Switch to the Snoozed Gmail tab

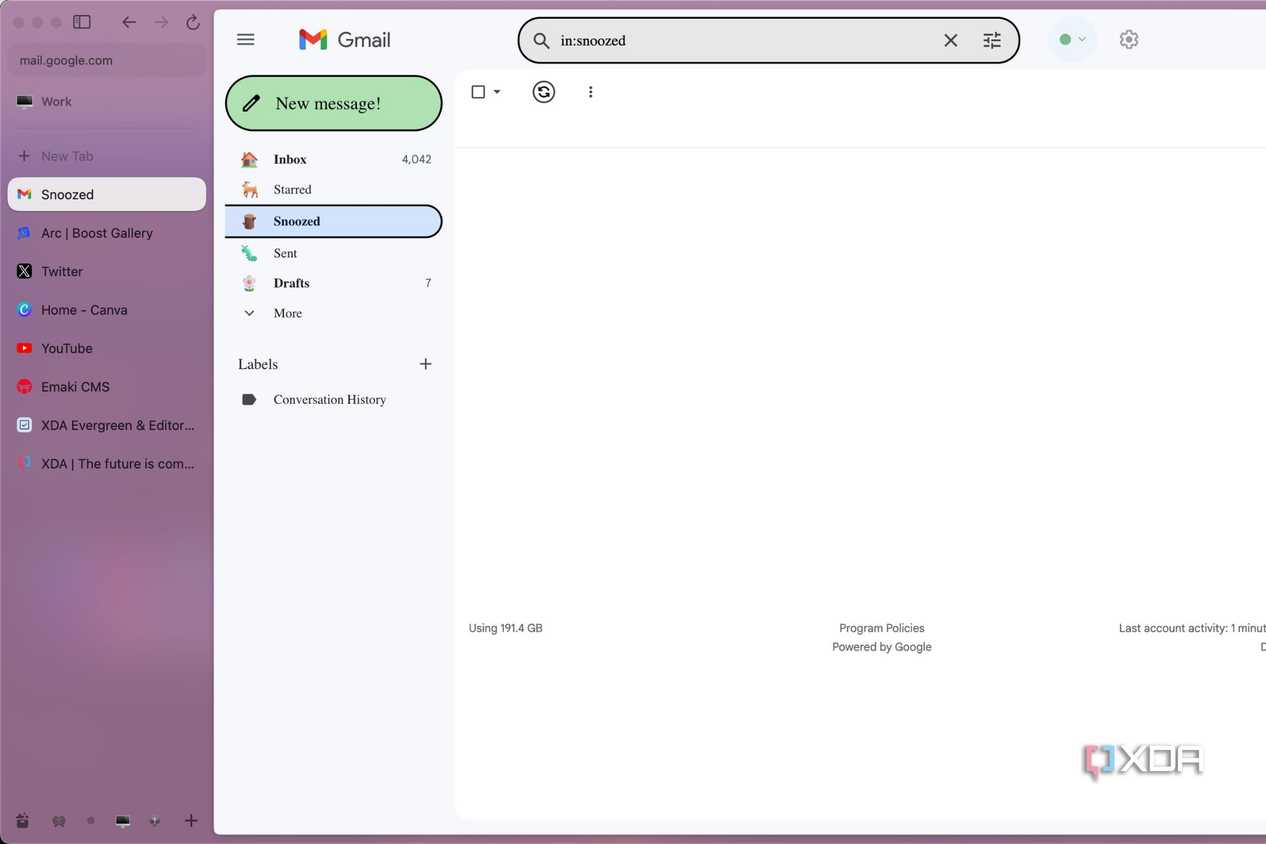(x=107, y=194)
